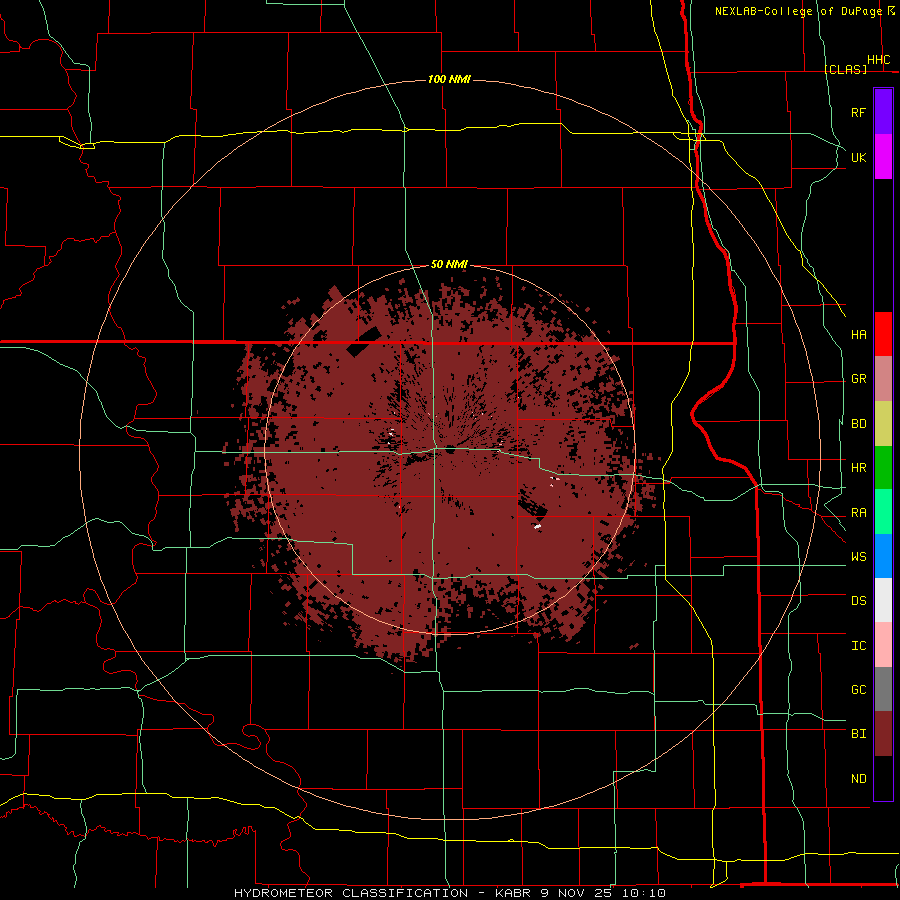
Task: Click the HA red legend color block
Action: [x=883, y=334]
